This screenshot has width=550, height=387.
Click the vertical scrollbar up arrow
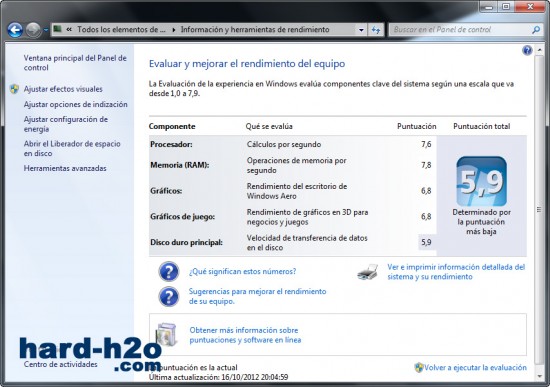[539, 51]
